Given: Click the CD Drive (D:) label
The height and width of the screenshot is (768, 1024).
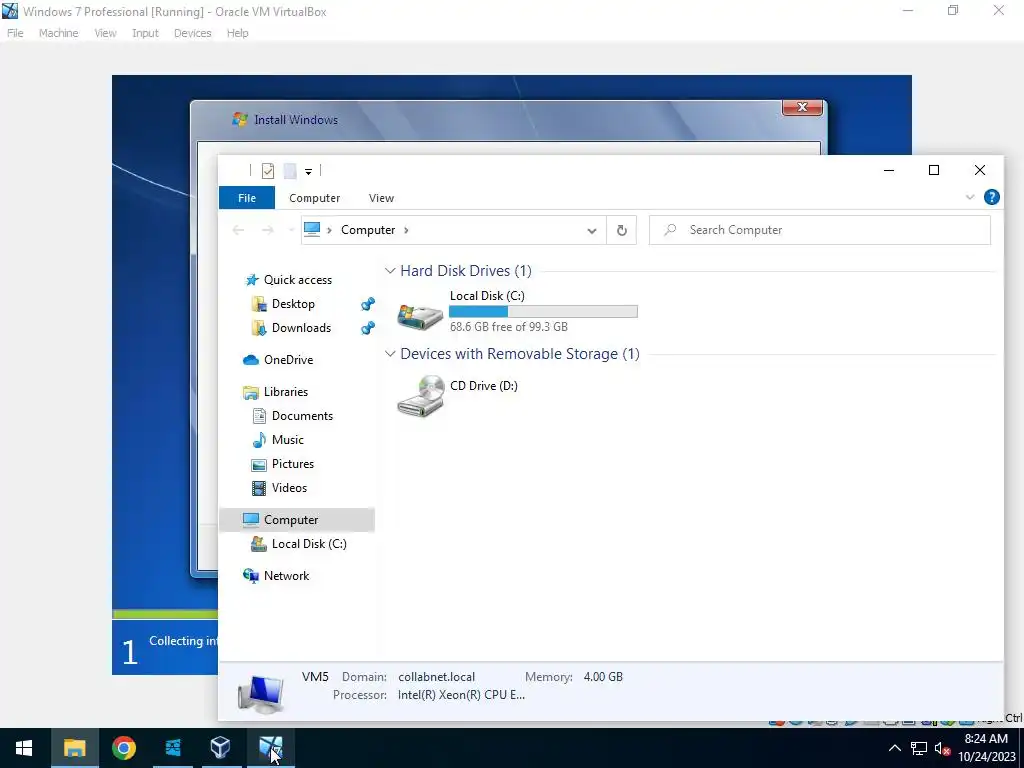Looking at the screenshot, I should [x=484, y=386].
